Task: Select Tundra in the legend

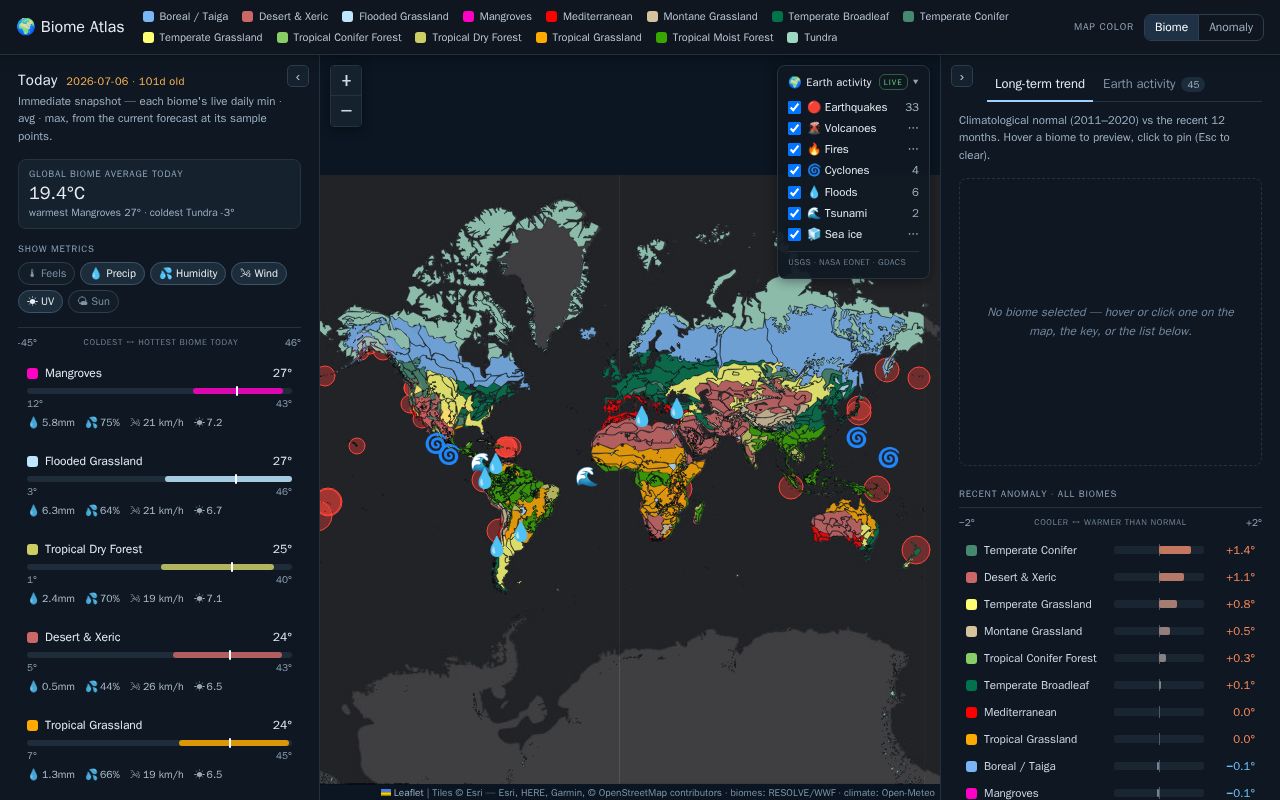Action: (812, 37)
